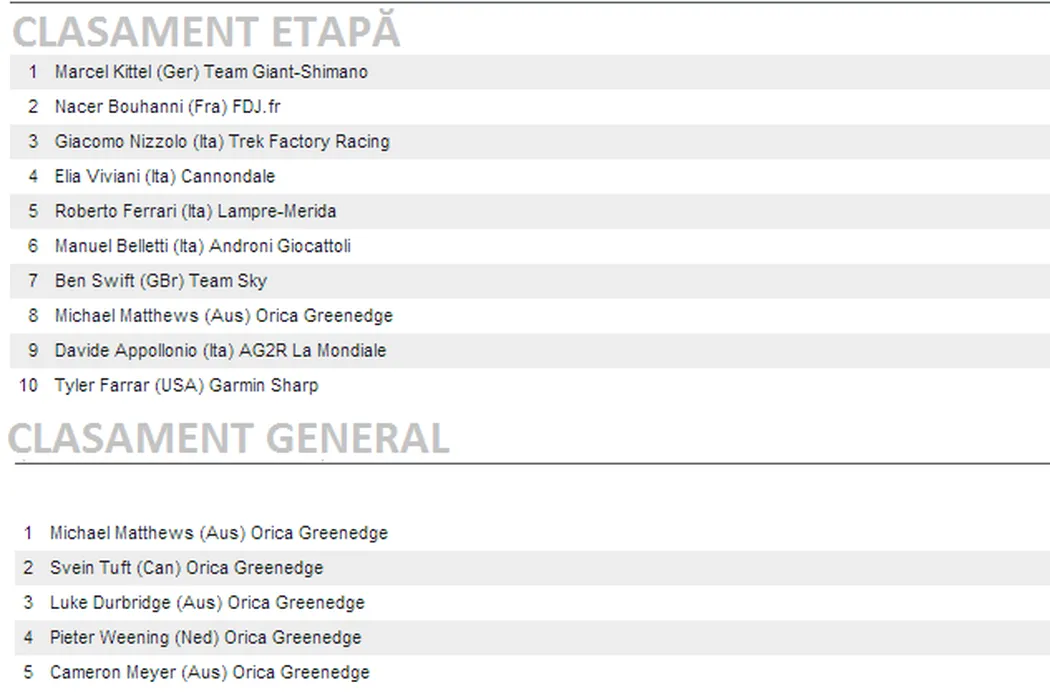Screen dimensions: 1050x700
Task: Select Svein Tuft Orica Greenedge row
Action: point(187,568)
